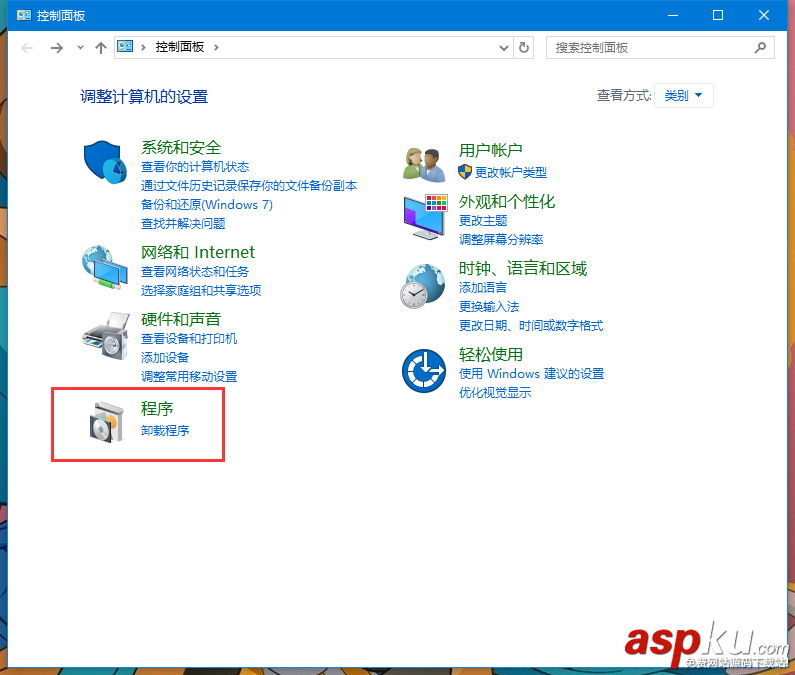795x675 pixels.
Task: Open the 网络和 Internet category heading
Action: coord(198,252)
